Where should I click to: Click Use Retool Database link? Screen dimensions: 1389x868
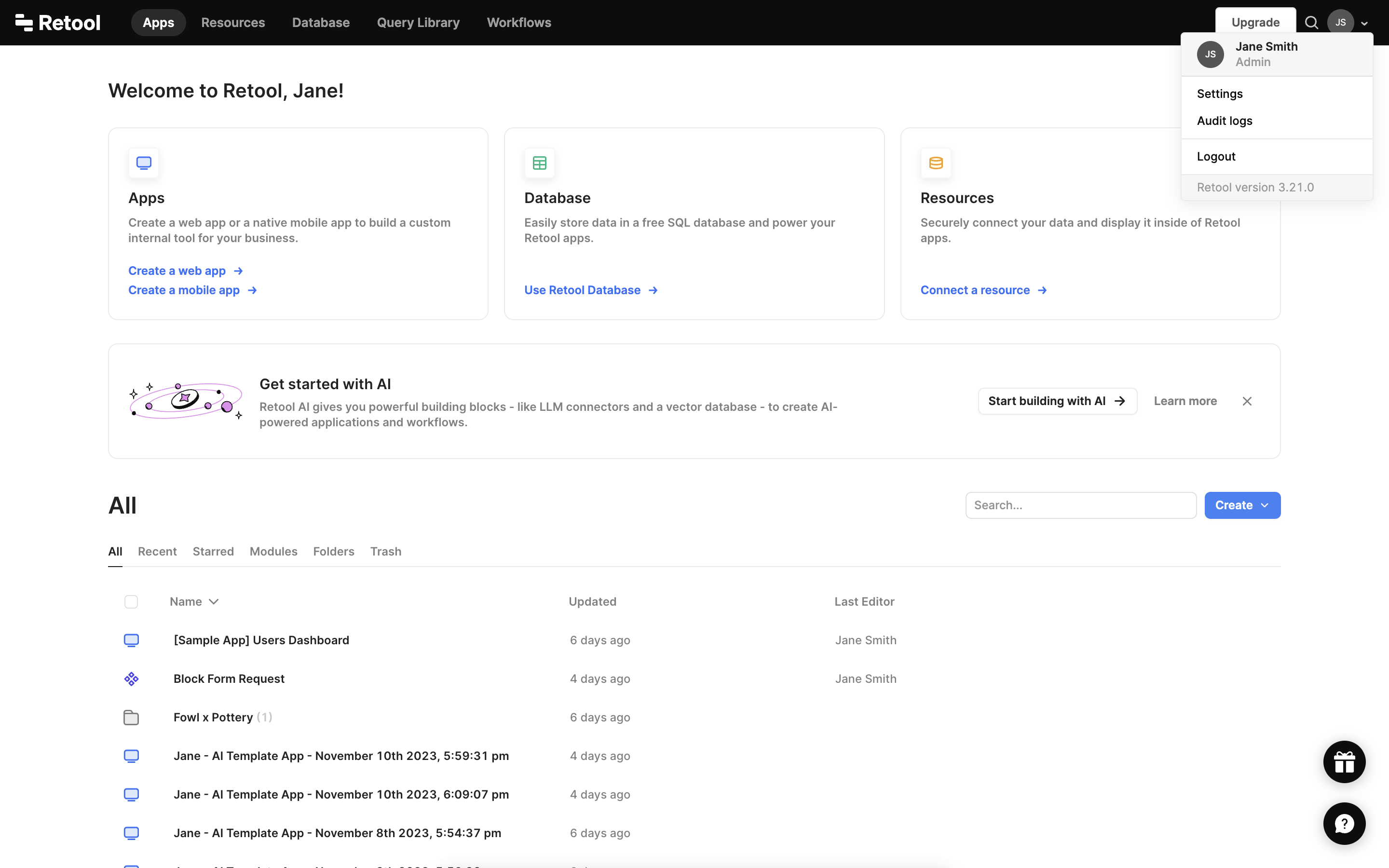coord(591,290)
